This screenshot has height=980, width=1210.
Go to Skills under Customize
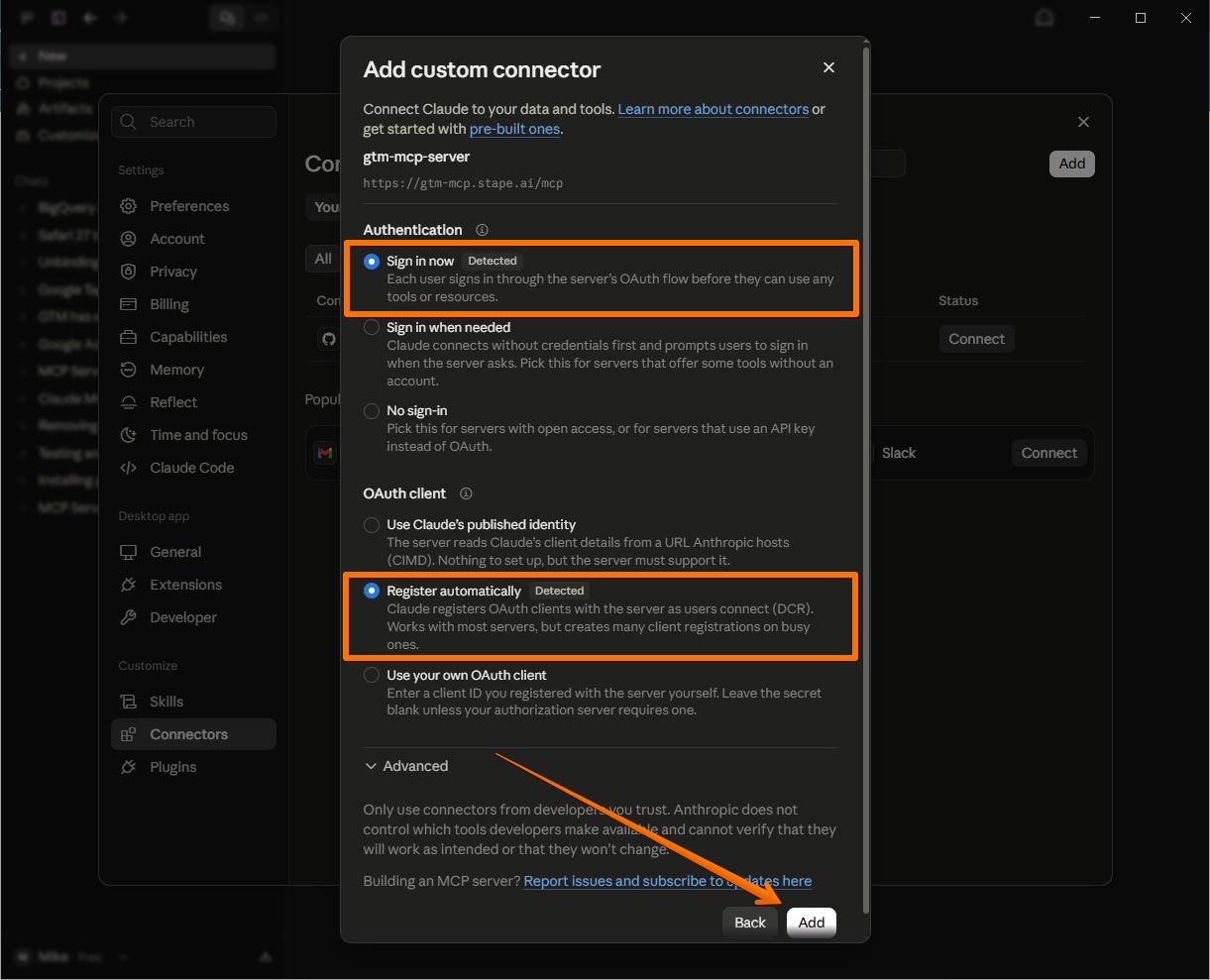pos(193,702)
